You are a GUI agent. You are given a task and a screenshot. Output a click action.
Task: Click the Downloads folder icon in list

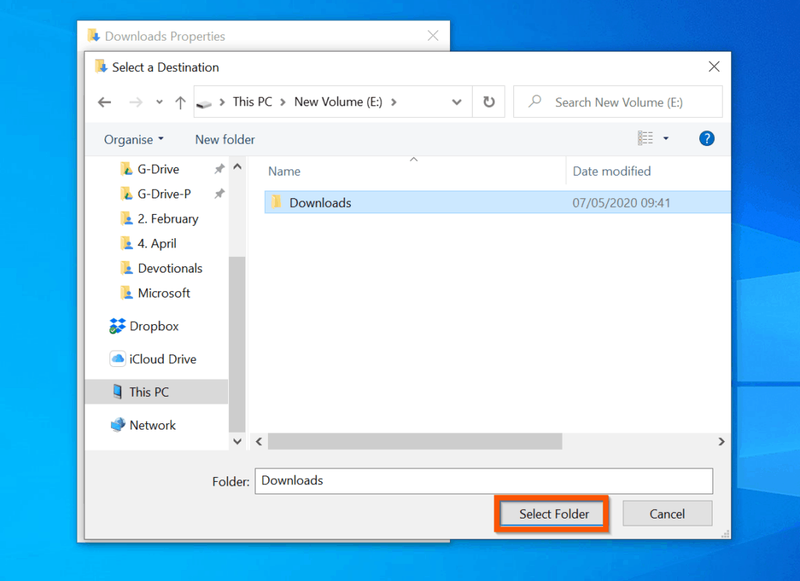coord(277,201)
